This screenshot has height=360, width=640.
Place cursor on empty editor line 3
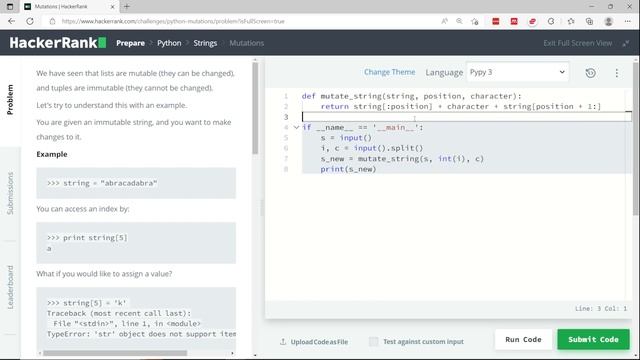[466, 117]
